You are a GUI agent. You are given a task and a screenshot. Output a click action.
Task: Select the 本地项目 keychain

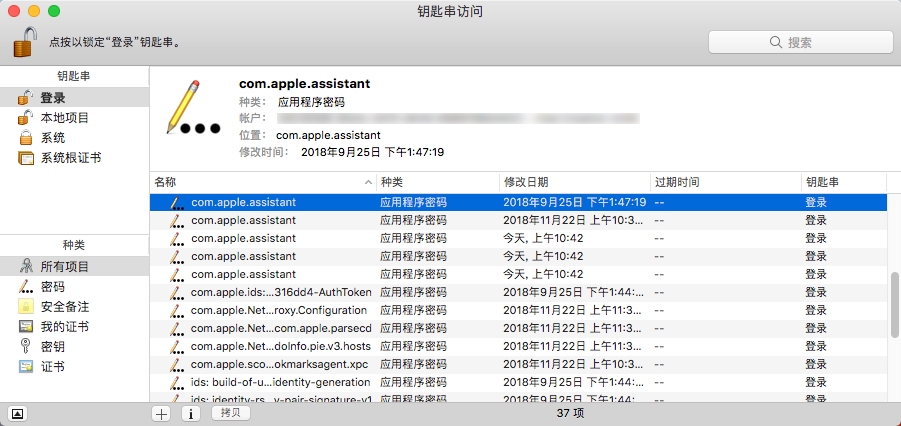pyautogui.click(x=64, y=118)
